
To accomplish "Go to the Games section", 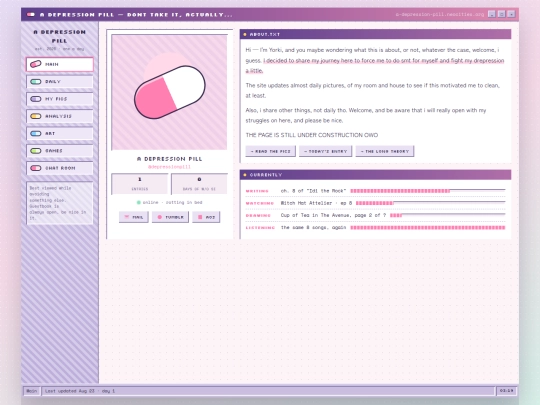I will [x=60, y=150].
